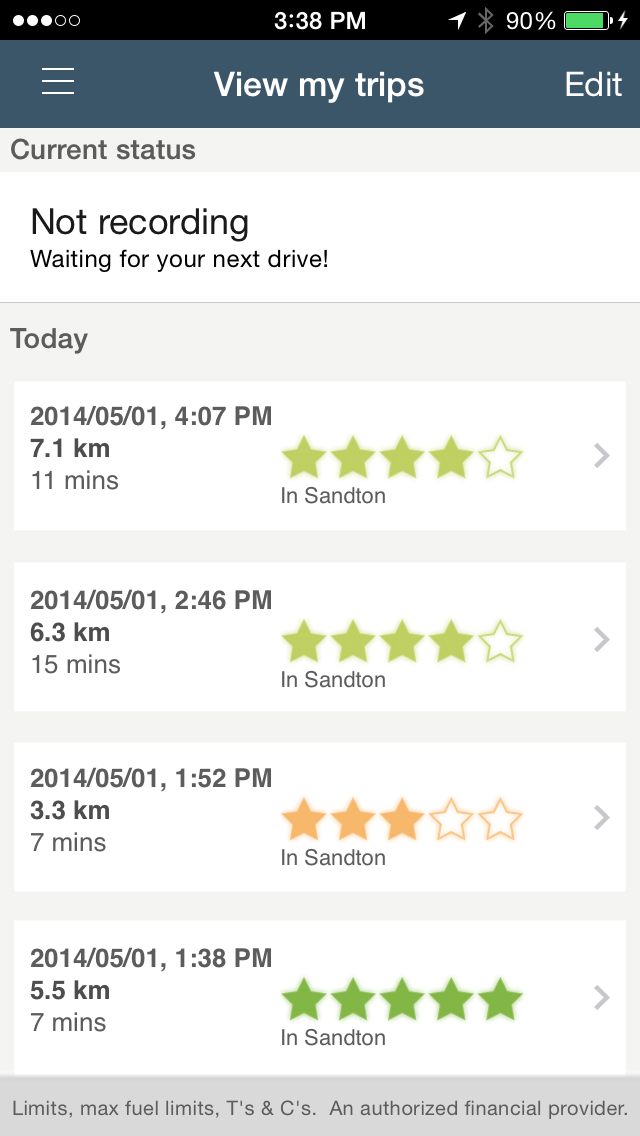640x1136 pixels.
Task: Tap the Not recording status panel
Action: click(319, 237)
